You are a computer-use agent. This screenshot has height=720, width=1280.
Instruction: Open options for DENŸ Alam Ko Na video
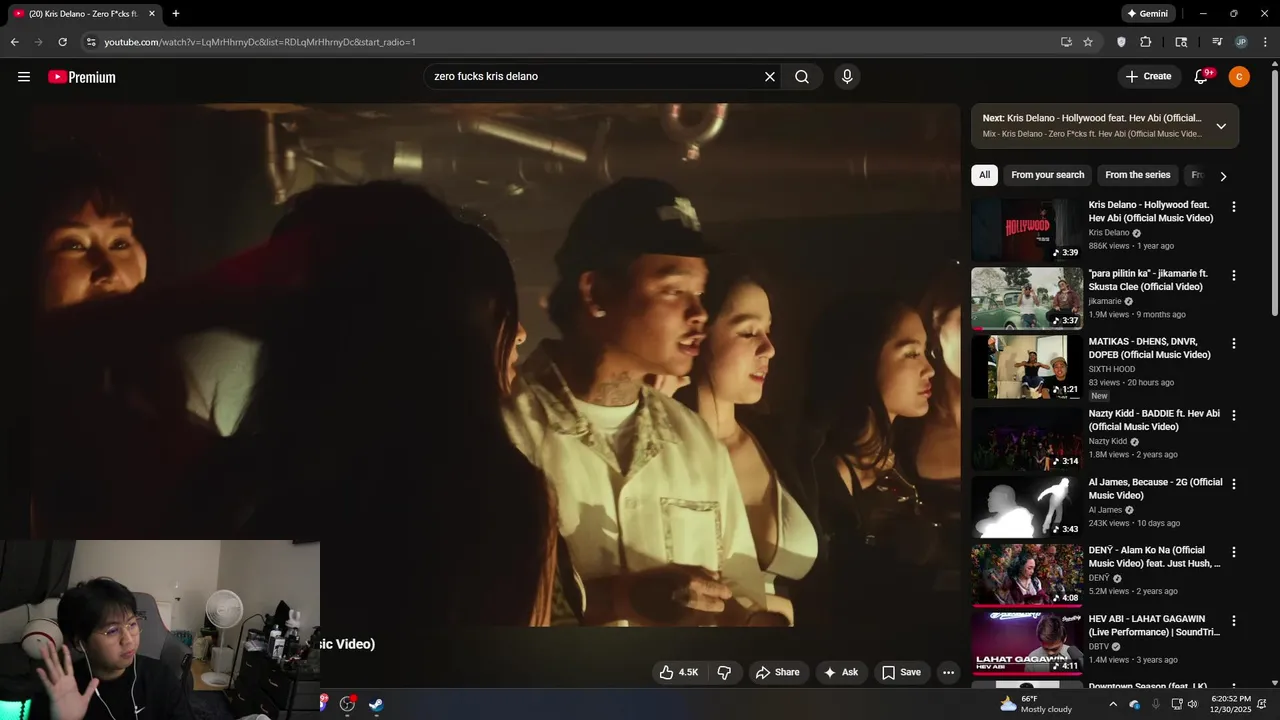(x=1233, y=552)
